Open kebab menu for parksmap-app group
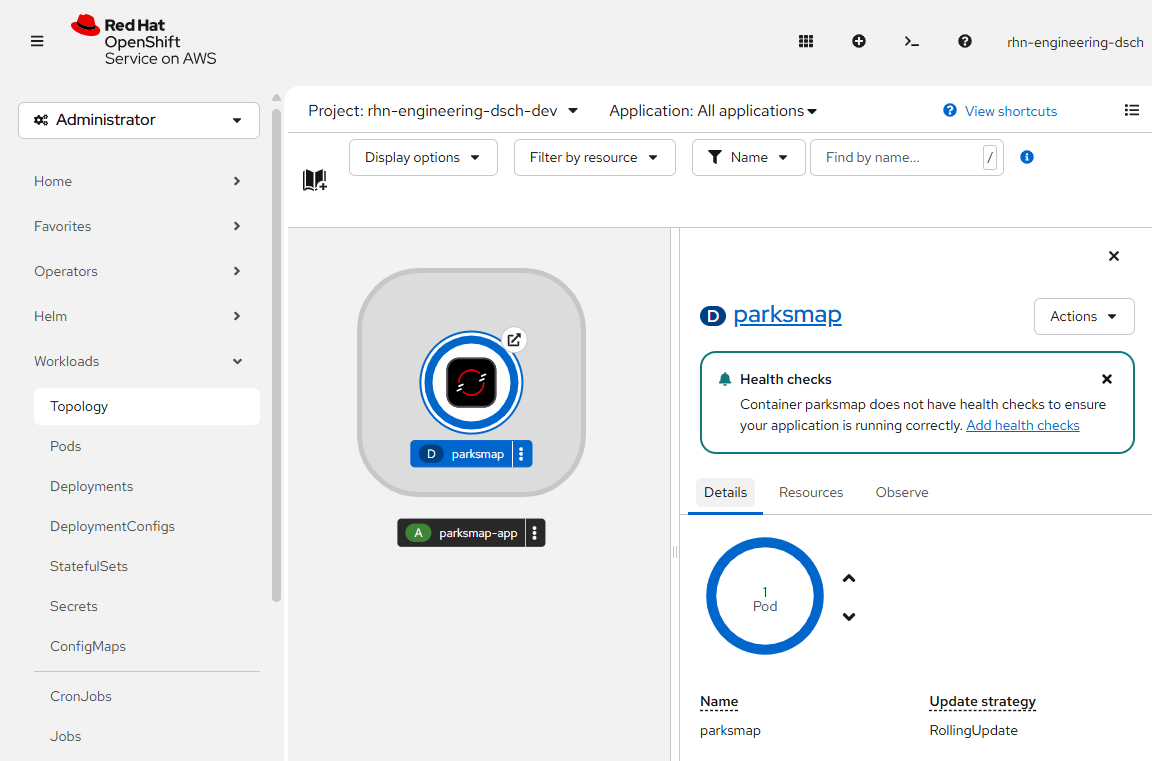1152x761 pixels. coord(535,533)
